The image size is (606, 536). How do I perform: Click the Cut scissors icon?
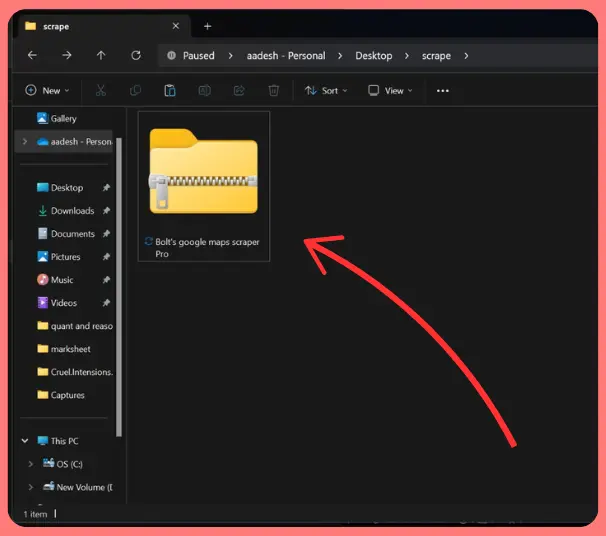[100, 90]
